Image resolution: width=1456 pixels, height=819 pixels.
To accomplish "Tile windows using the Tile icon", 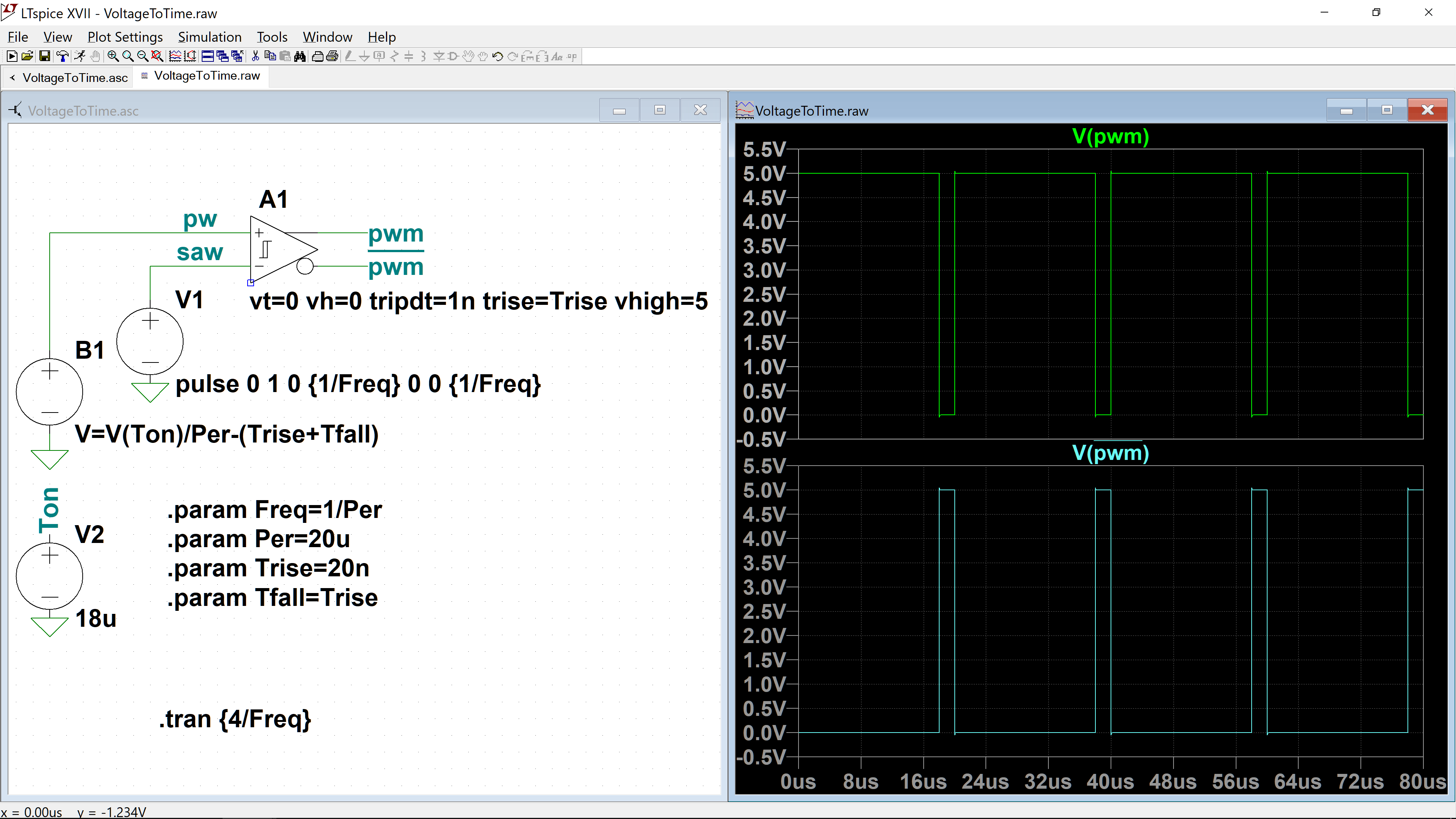I will point(207,56).
